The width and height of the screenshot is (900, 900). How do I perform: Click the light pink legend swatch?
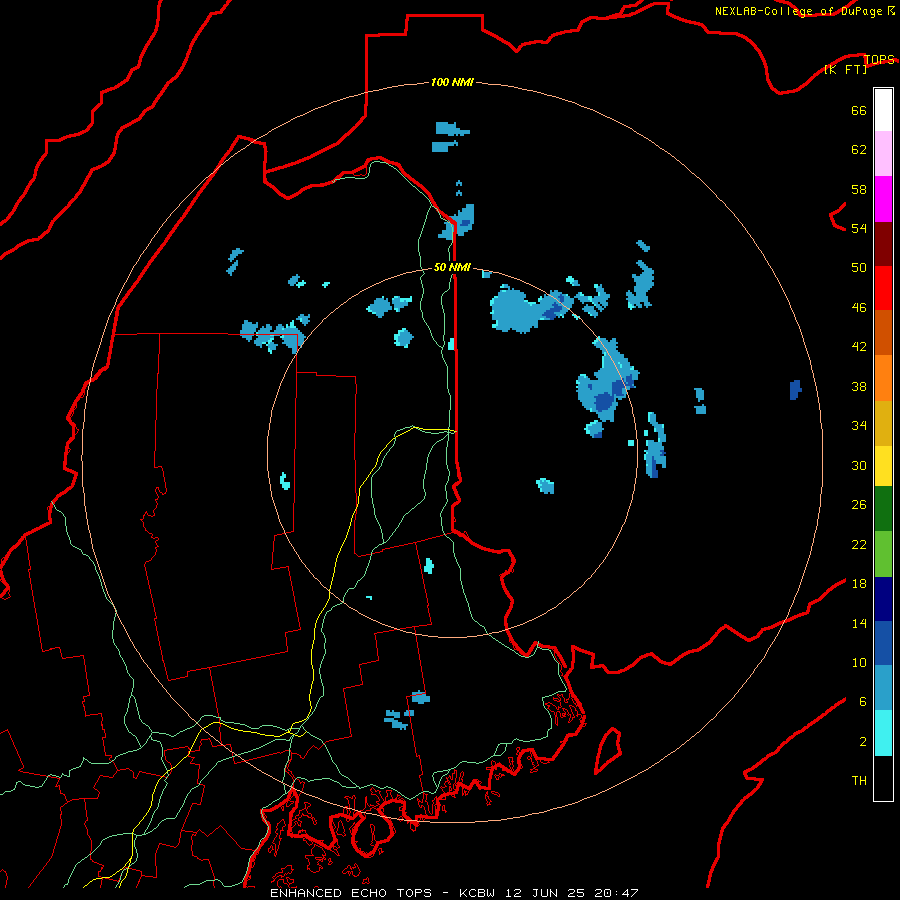tap(883, 153)
